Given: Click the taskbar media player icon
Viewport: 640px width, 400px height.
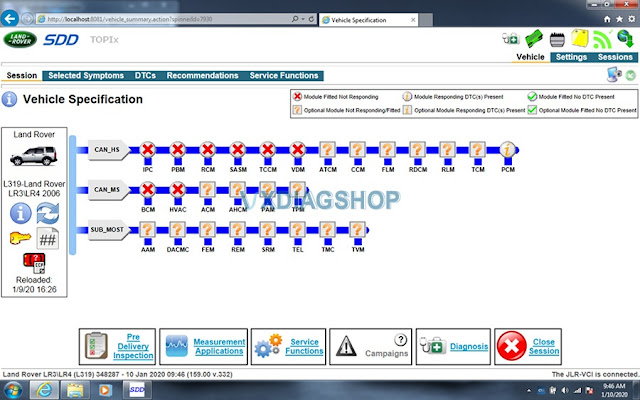Looking at the screenshot, I should pos(105,390).
